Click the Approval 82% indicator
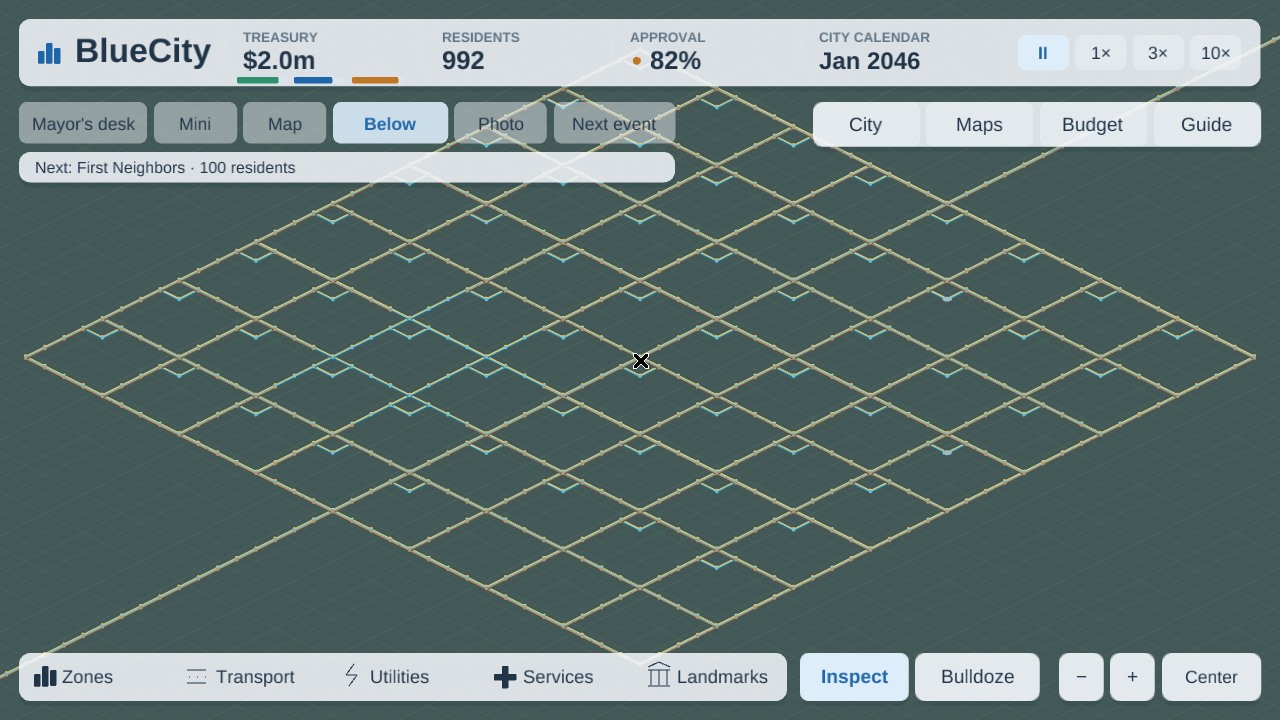Image resolution: width=1280 pixels, height=720 pixels. [666, 61]
